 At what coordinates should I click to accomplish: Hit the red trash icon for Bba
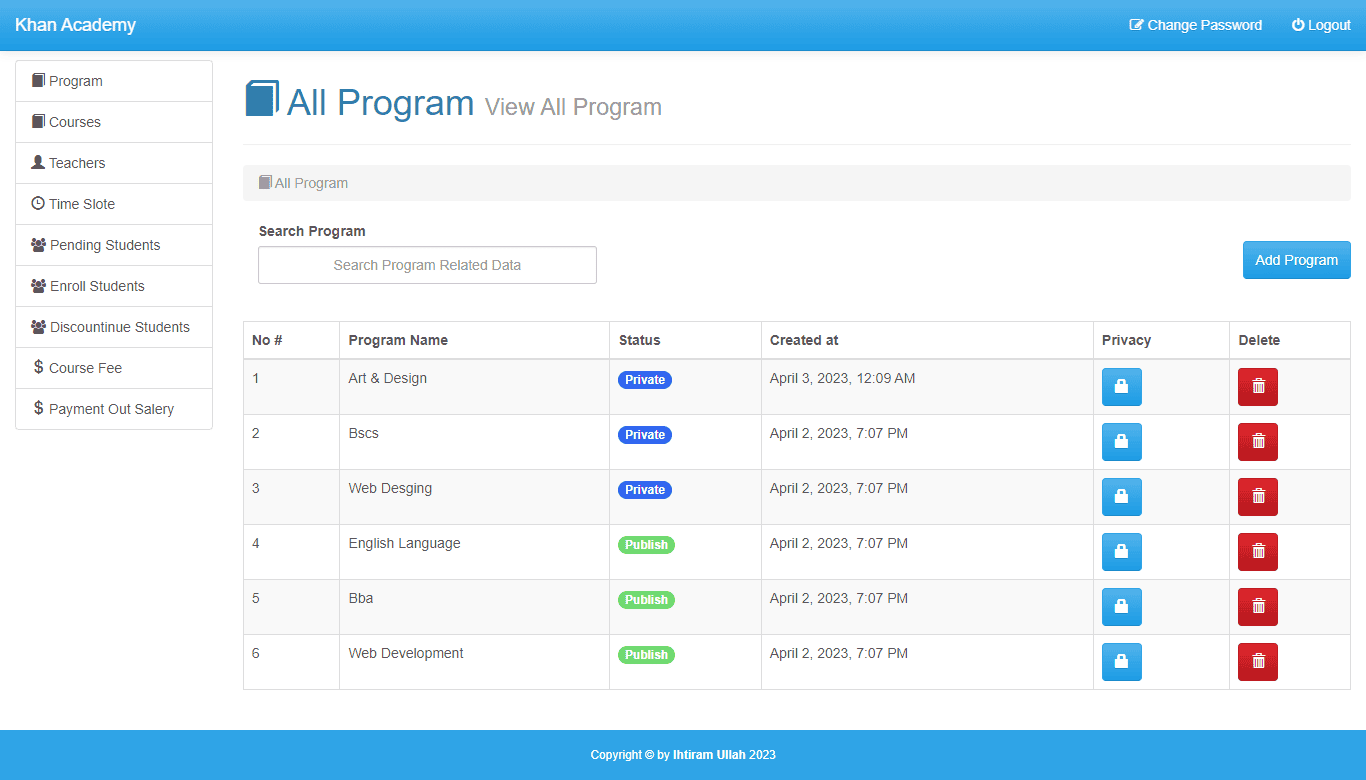[1257, 607]
